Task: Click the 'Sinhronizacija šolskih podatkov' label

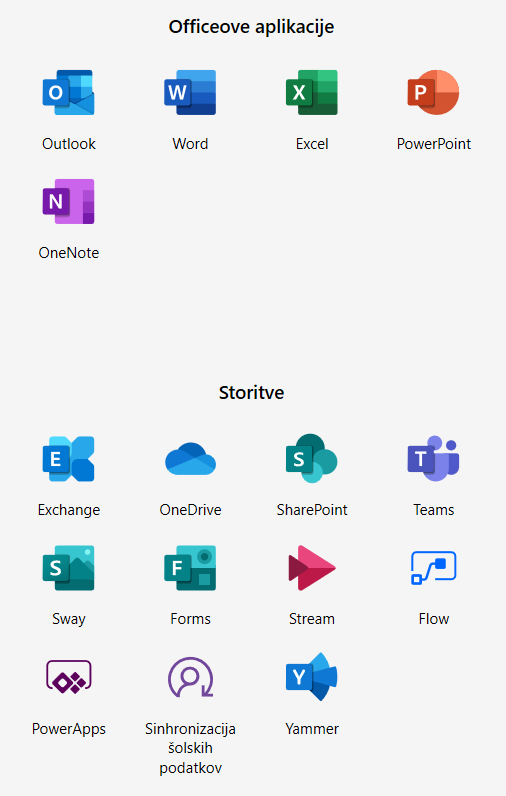Action: [190, 748]
